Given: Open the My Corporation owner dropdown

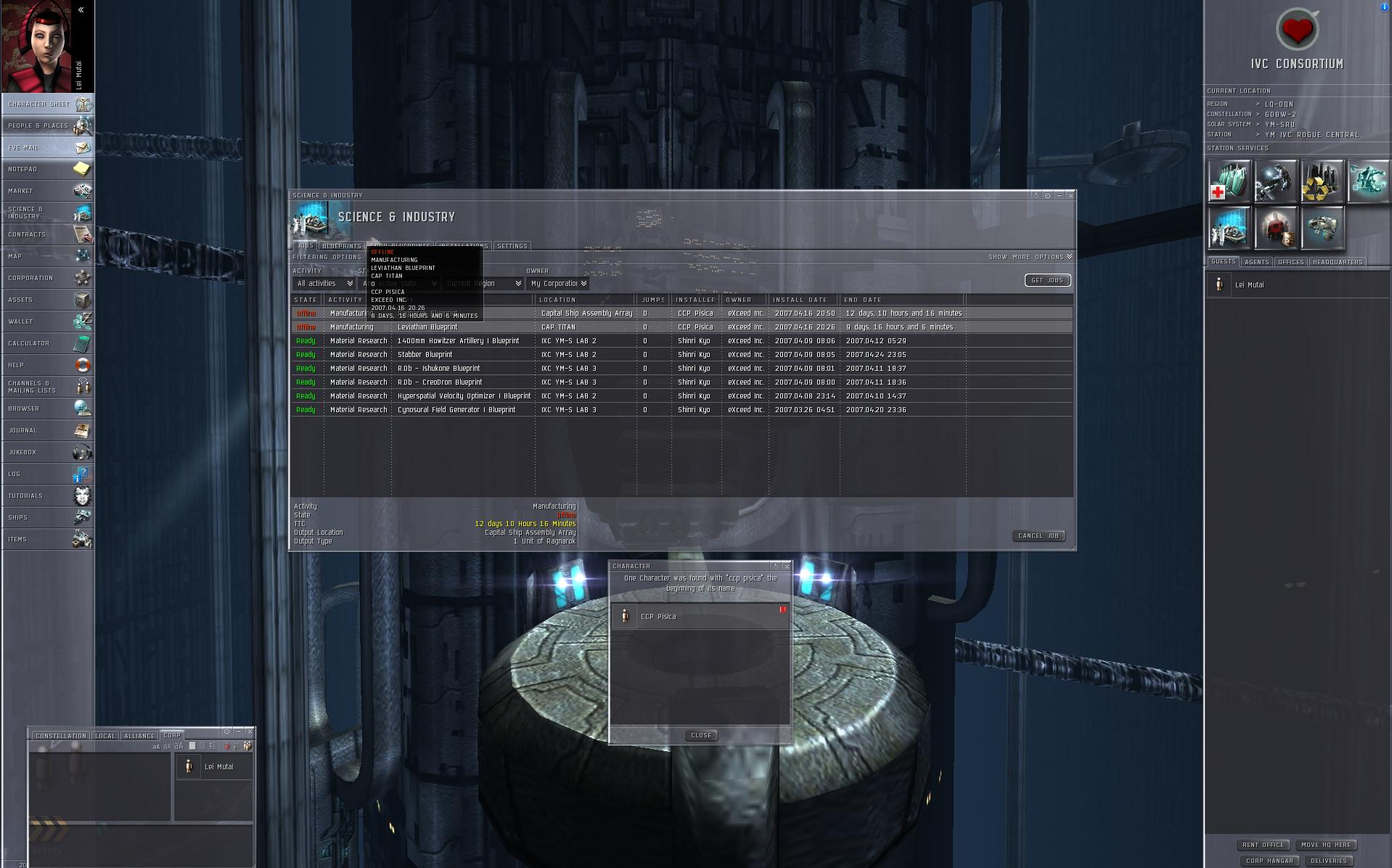Looking at the screenshot, I should point(558,284).
